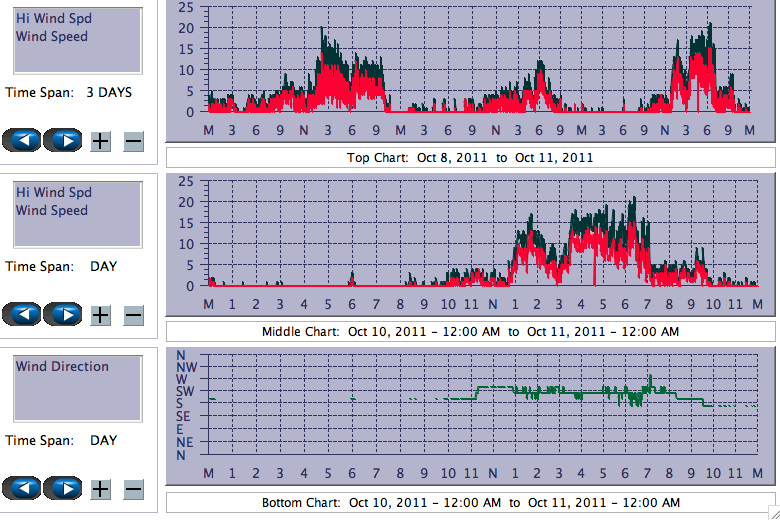
Task: Click forward arrow for top chart
Action: click(63, 140)
